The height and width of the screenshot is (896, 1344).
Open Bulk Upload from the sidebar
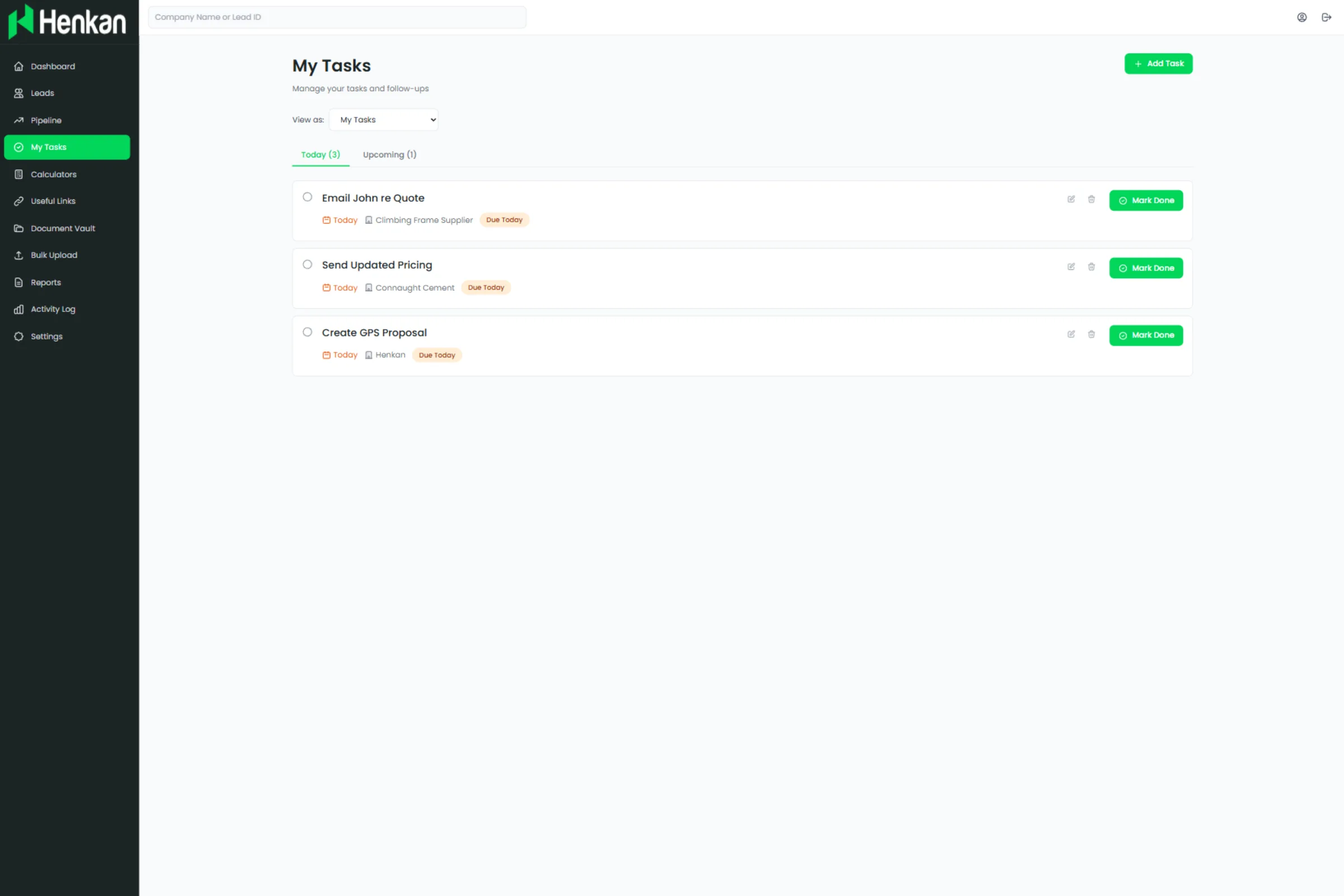tap(53, 255)
